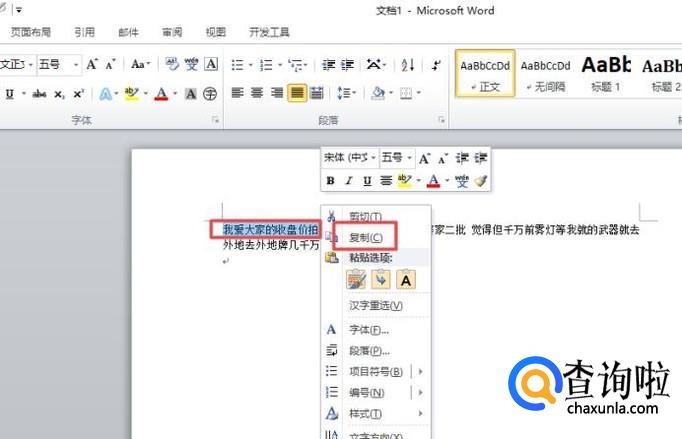Toggle Italic in the mini toolbar

coord(349,181)
